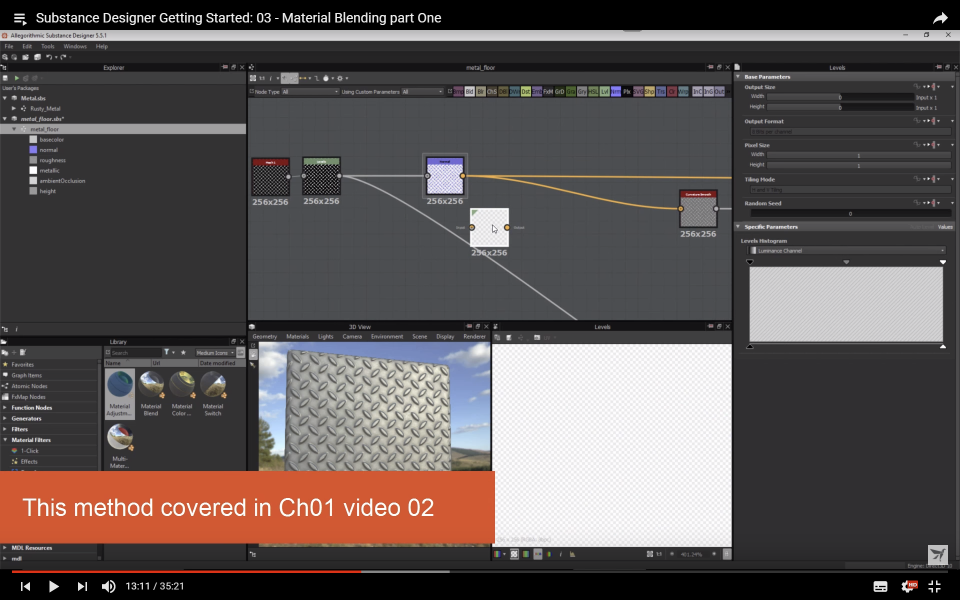Toggle subtitles in the player

coord(880,587)
